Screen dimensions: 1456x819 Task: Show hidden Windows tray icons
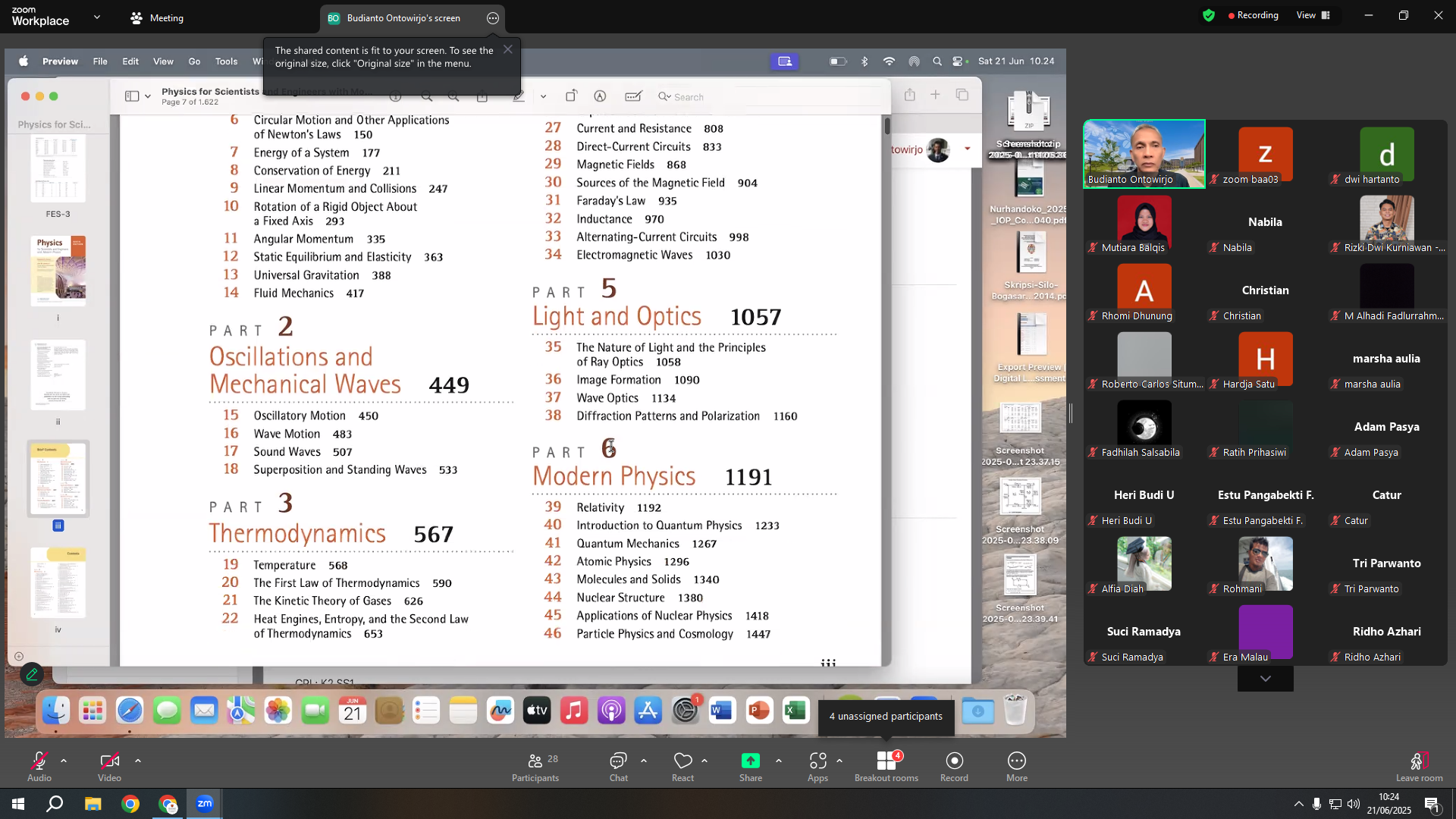click(1298, 804)
